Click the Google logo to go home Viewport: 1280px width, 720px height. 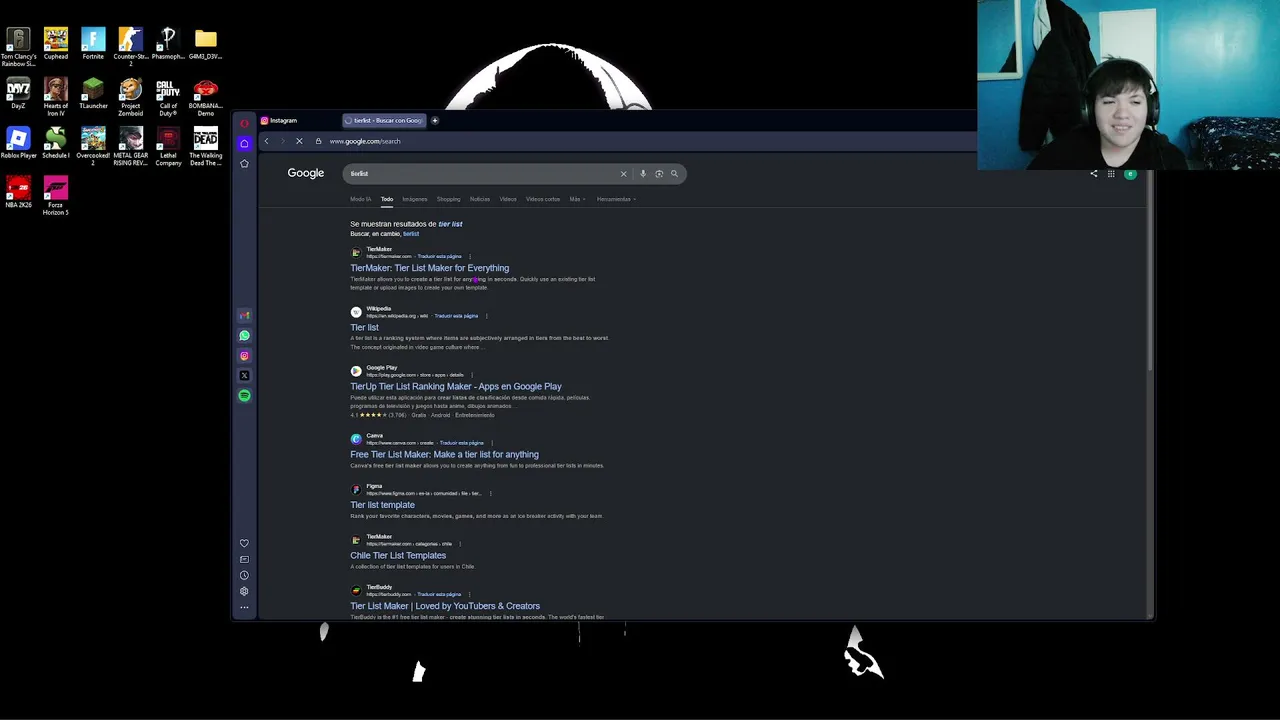coord(306,173)
